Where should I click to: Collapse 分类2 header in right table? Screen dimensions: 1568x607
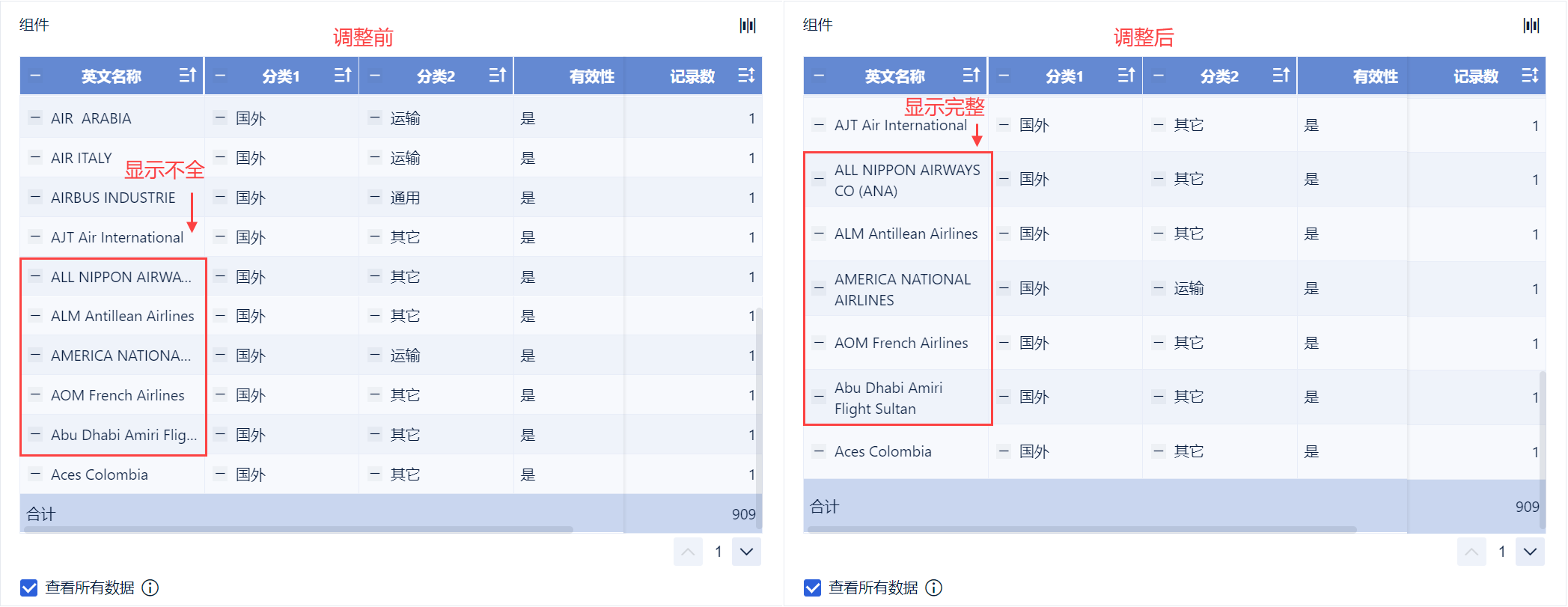pos(1159,76)
